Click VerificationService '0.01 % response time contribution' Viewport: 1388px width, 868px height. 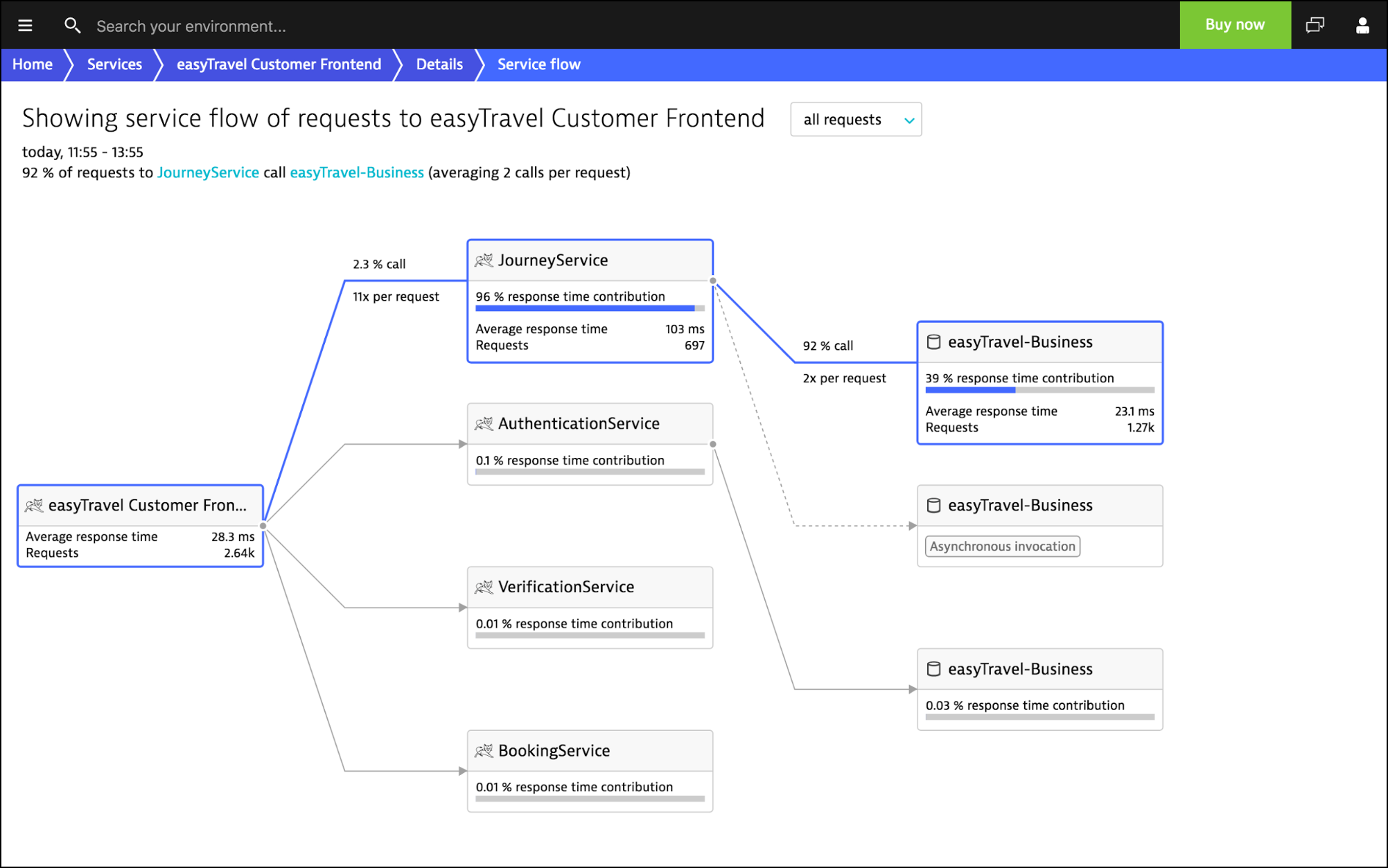coord(574,623)
